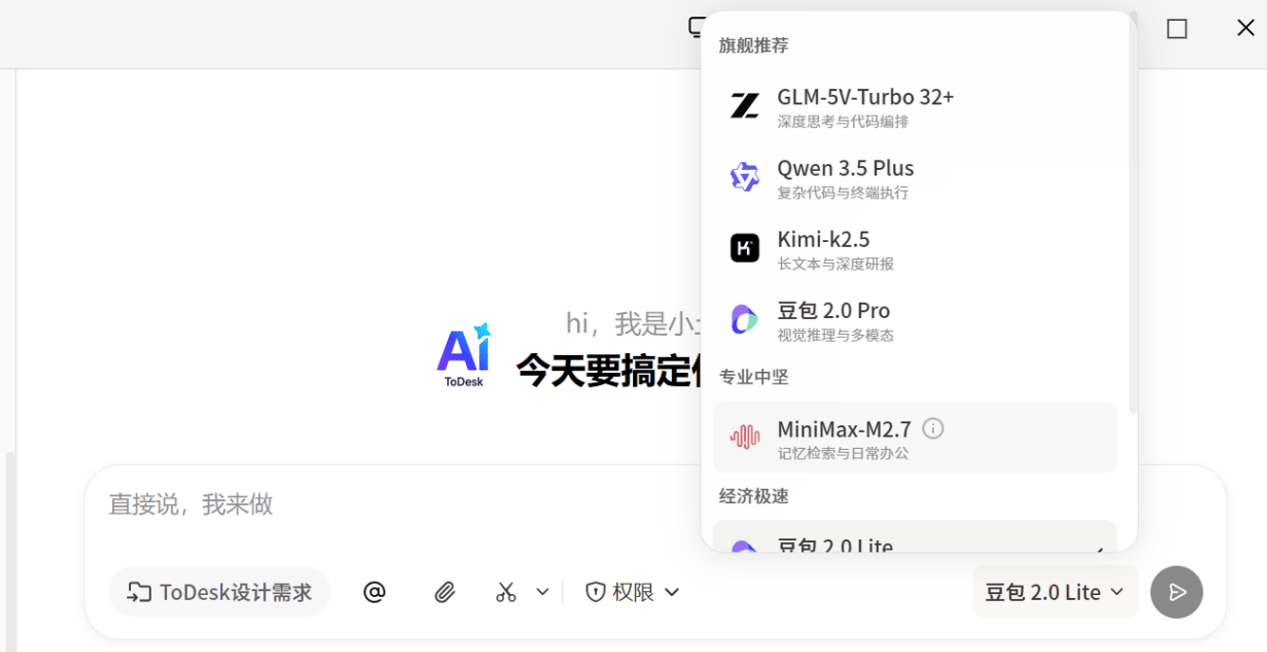Click the 专业中坚 section heading

click(x=754, y=377)
